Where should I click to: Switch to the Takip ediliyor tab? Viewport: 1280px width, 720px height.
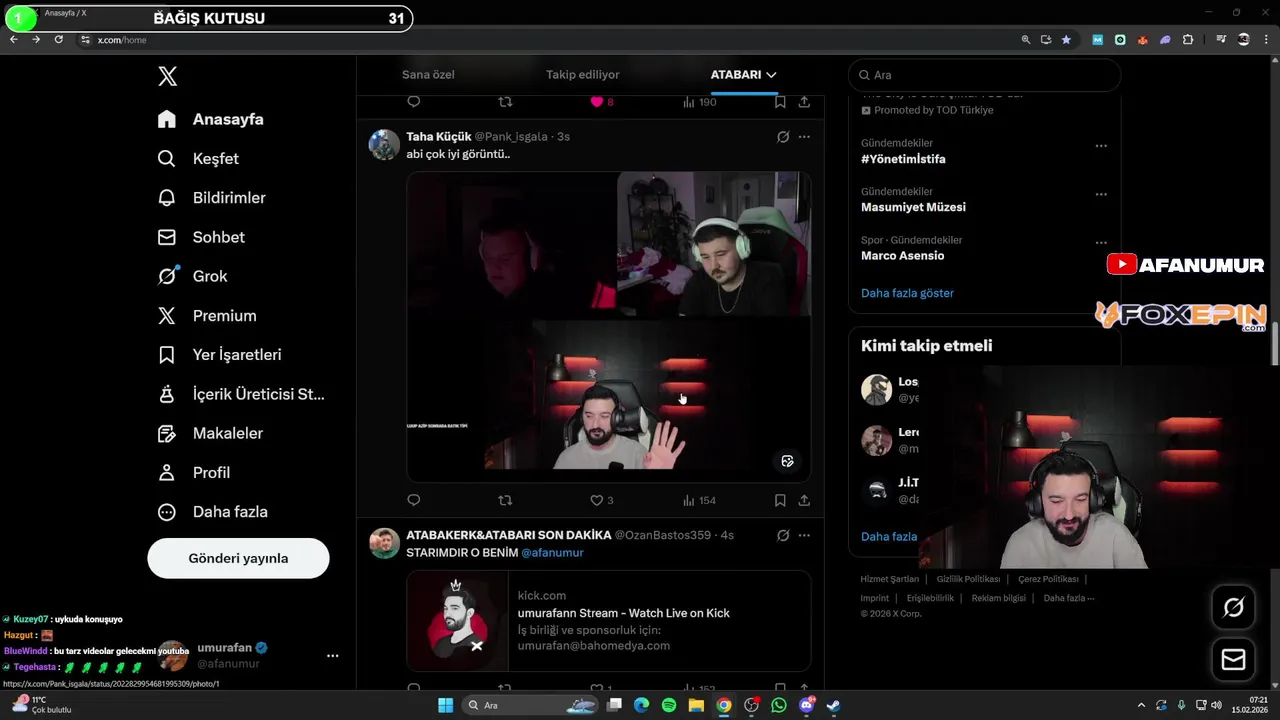click(x=582, y=75)
